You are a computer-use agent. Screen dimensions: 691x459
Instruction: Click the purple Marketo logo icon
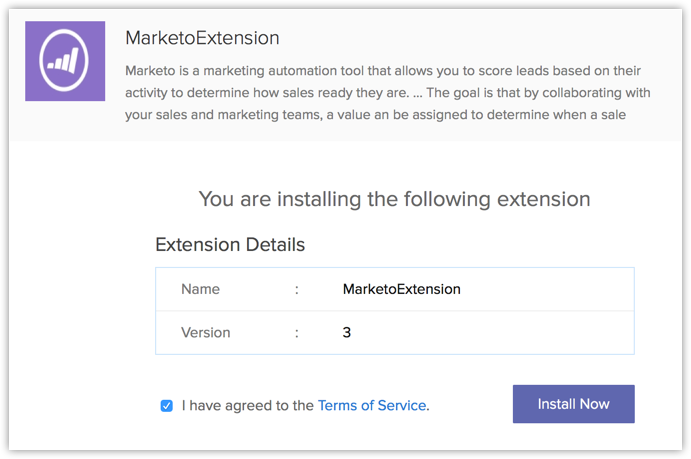[66, 61]
